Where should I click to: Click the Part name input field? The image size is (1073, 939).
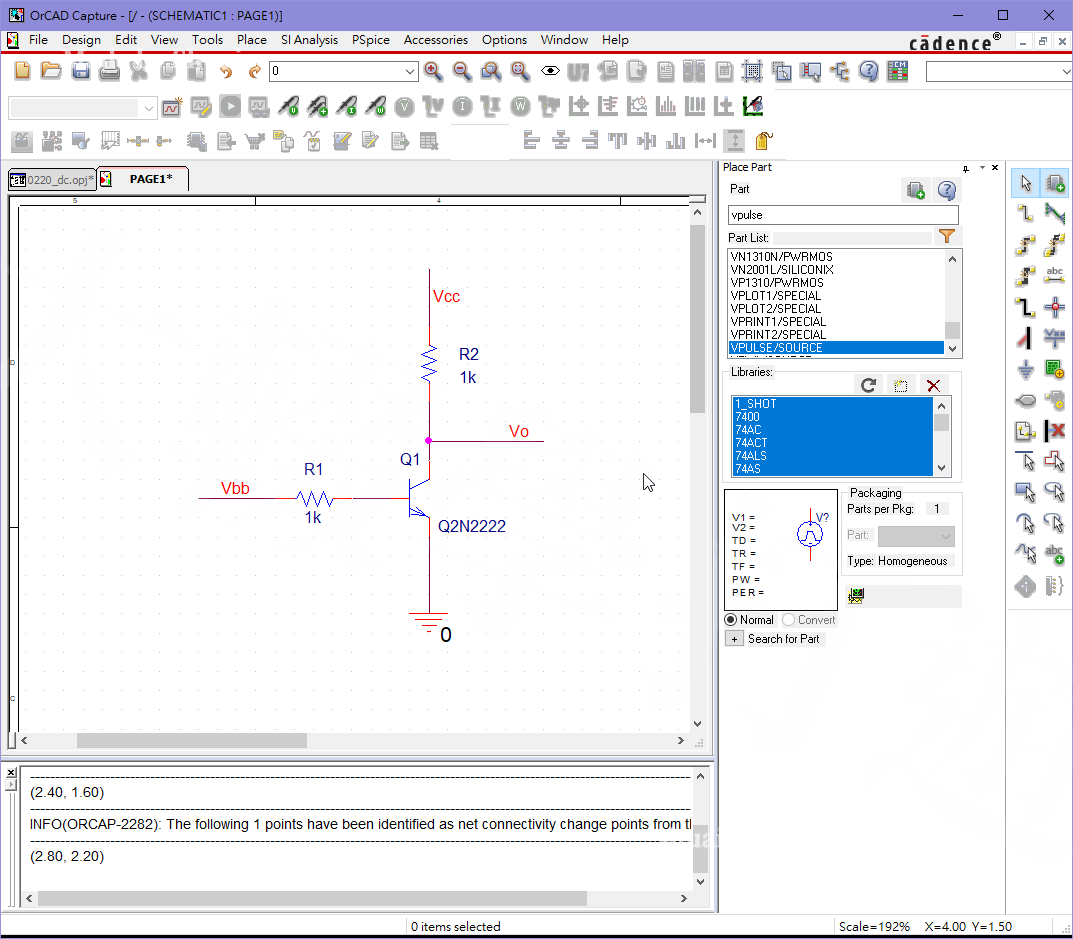[x=843, y=215]
